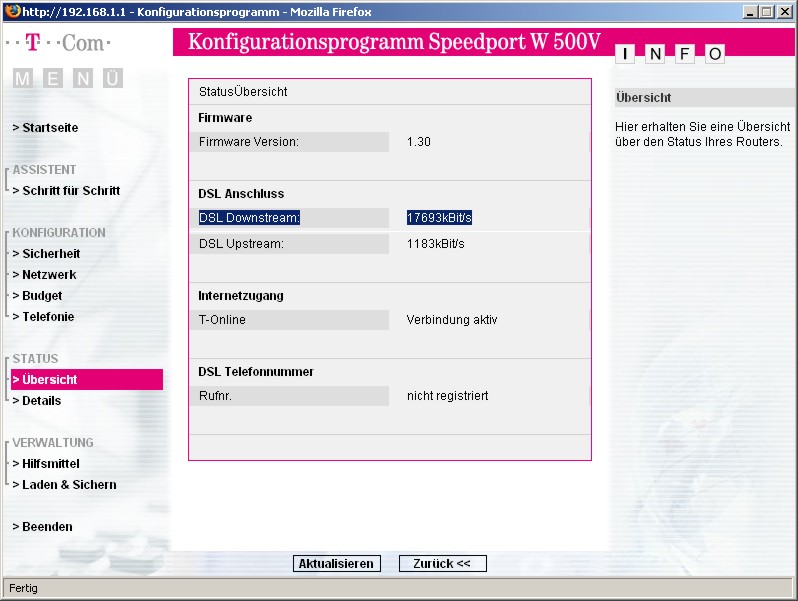Minimize the Firefox window
Viewport: 798px width, 601px height.
click(x=750, y=11)
